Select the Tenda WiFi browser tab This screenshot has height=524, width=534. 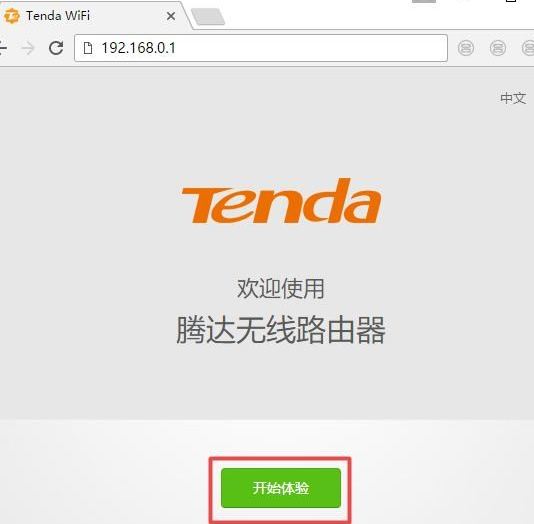93,16
